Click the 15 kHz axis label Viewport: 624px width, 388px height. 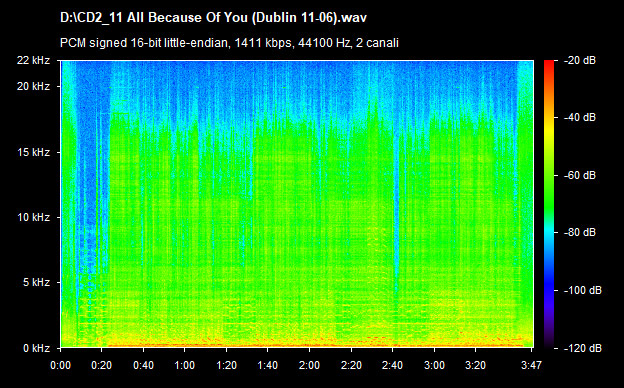33,152
